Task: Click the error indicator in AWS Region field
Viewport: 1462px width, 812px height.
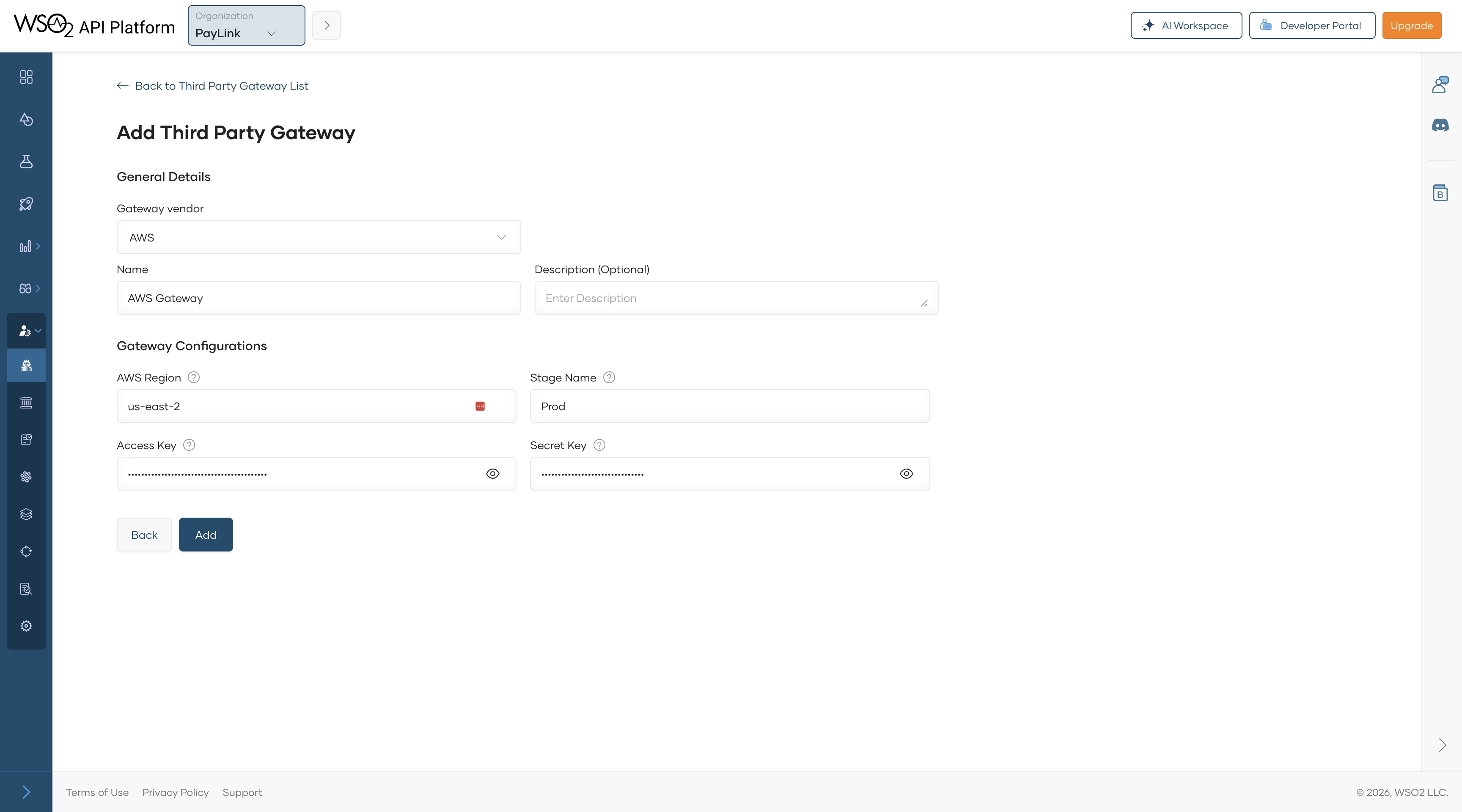Action: tap(480, 406)
